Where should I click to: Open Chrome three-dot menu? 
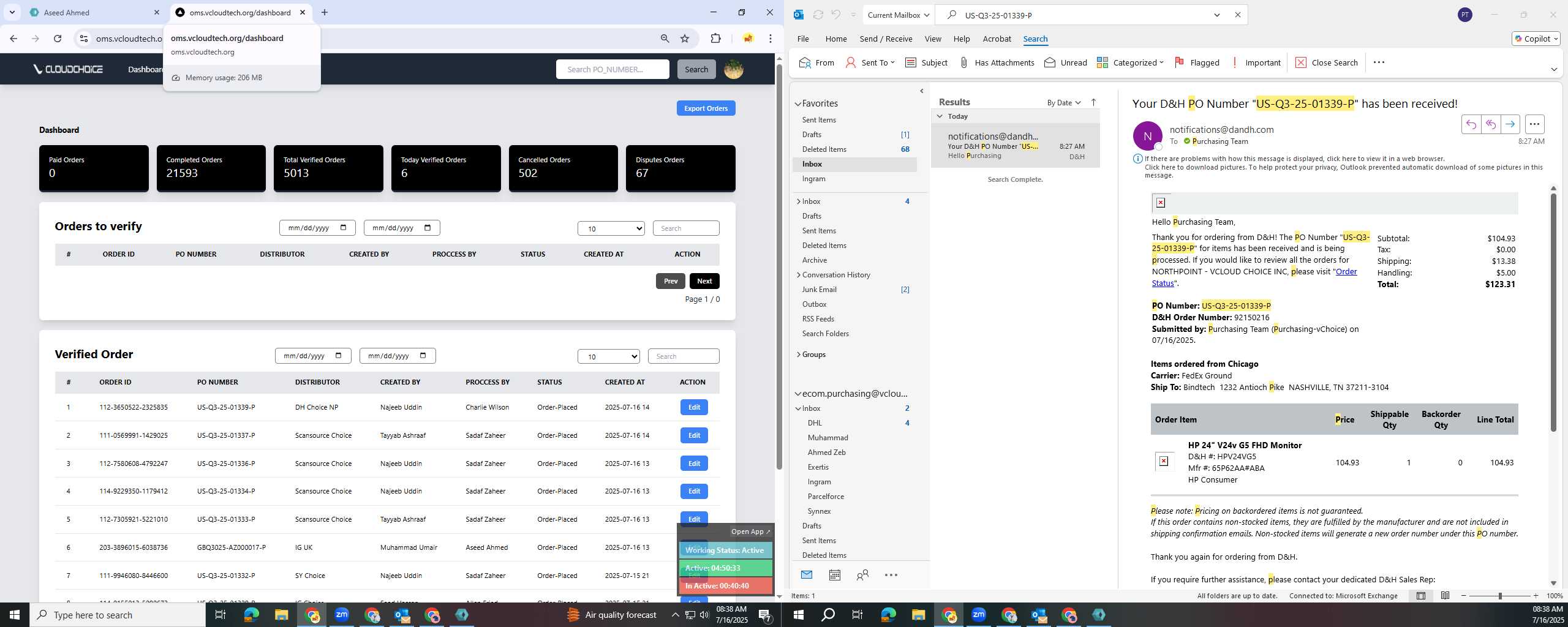[x=770, y=39]
